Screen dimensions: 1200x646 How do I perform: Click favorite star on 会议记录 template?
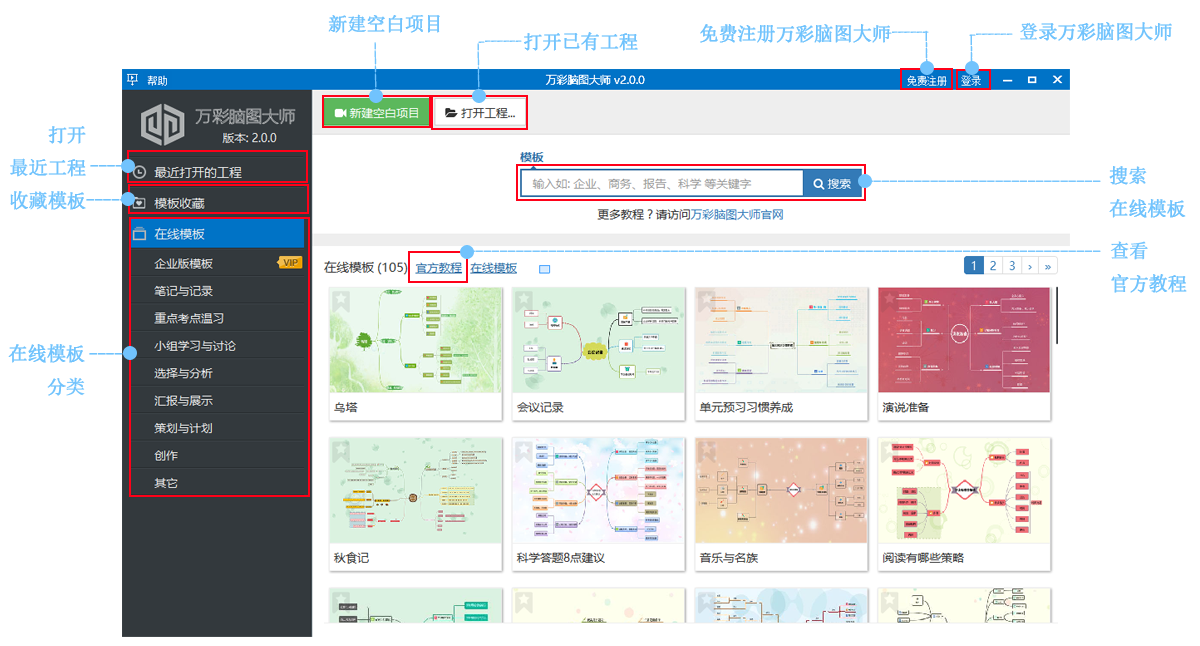click(525, 300)
